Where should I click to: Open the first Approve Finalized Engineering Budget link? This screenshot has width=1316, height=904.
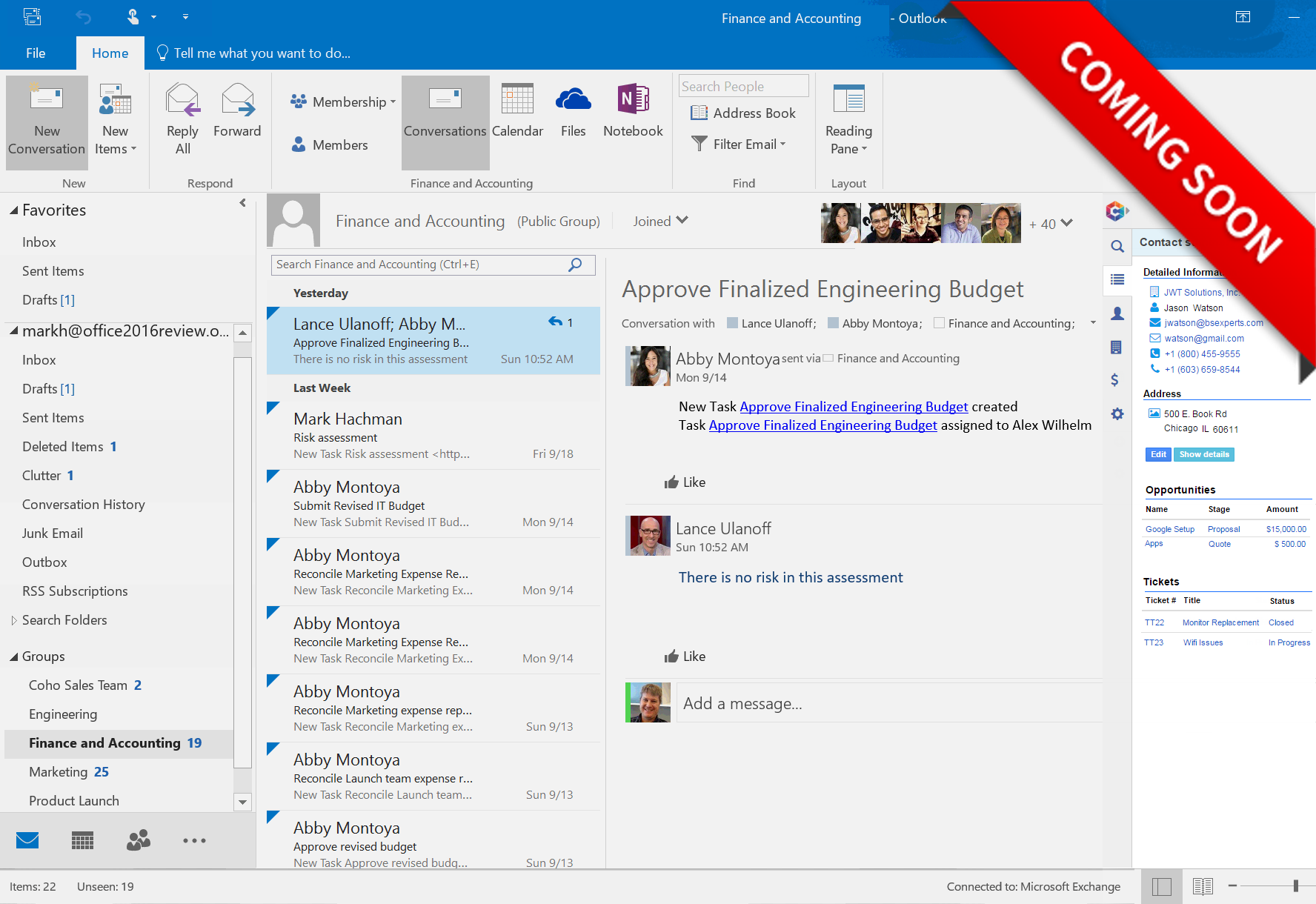[854, 406]
